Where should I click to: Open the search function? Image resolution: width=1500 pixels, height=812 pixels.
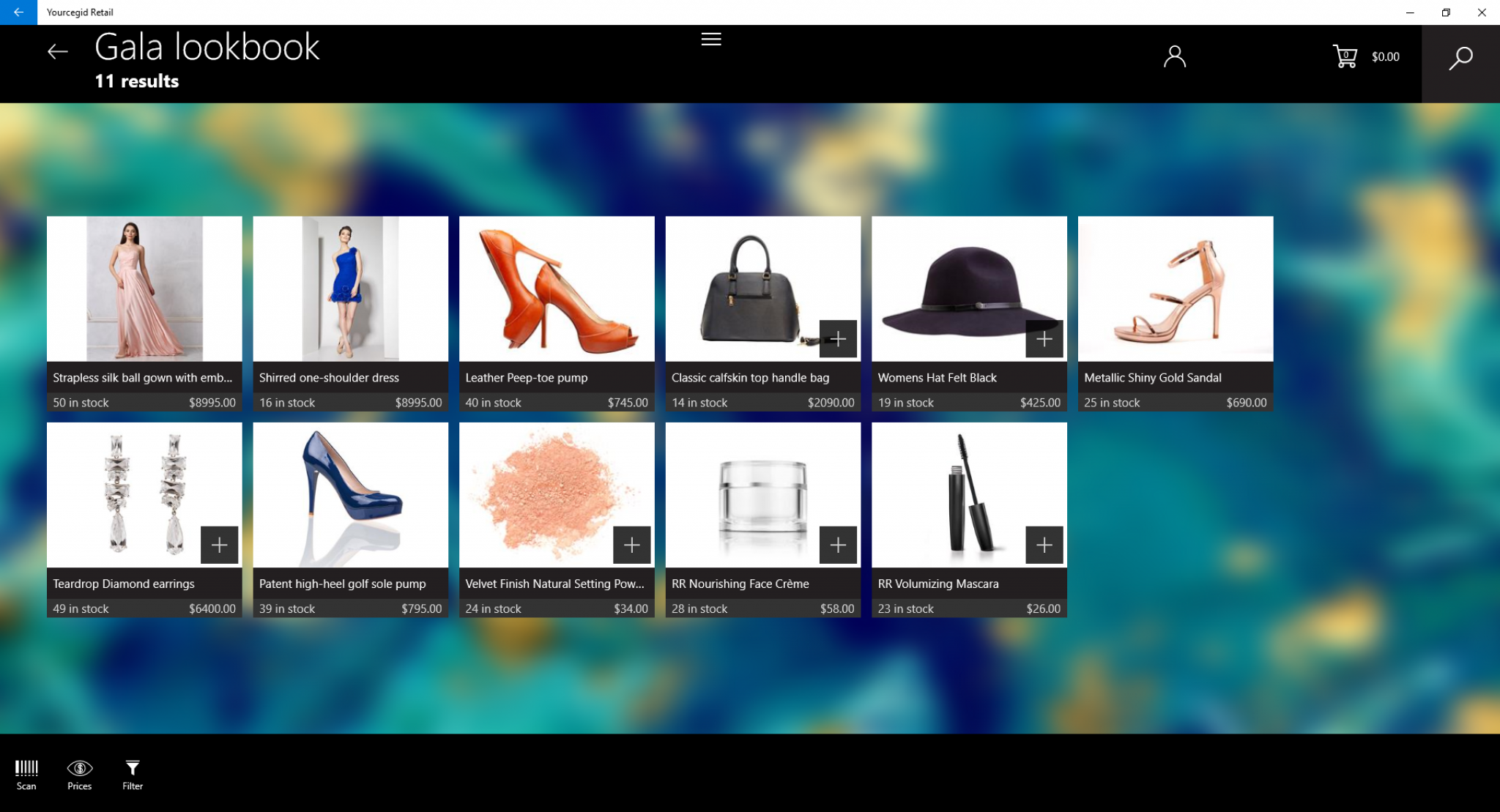click(x=1461, y=56)
